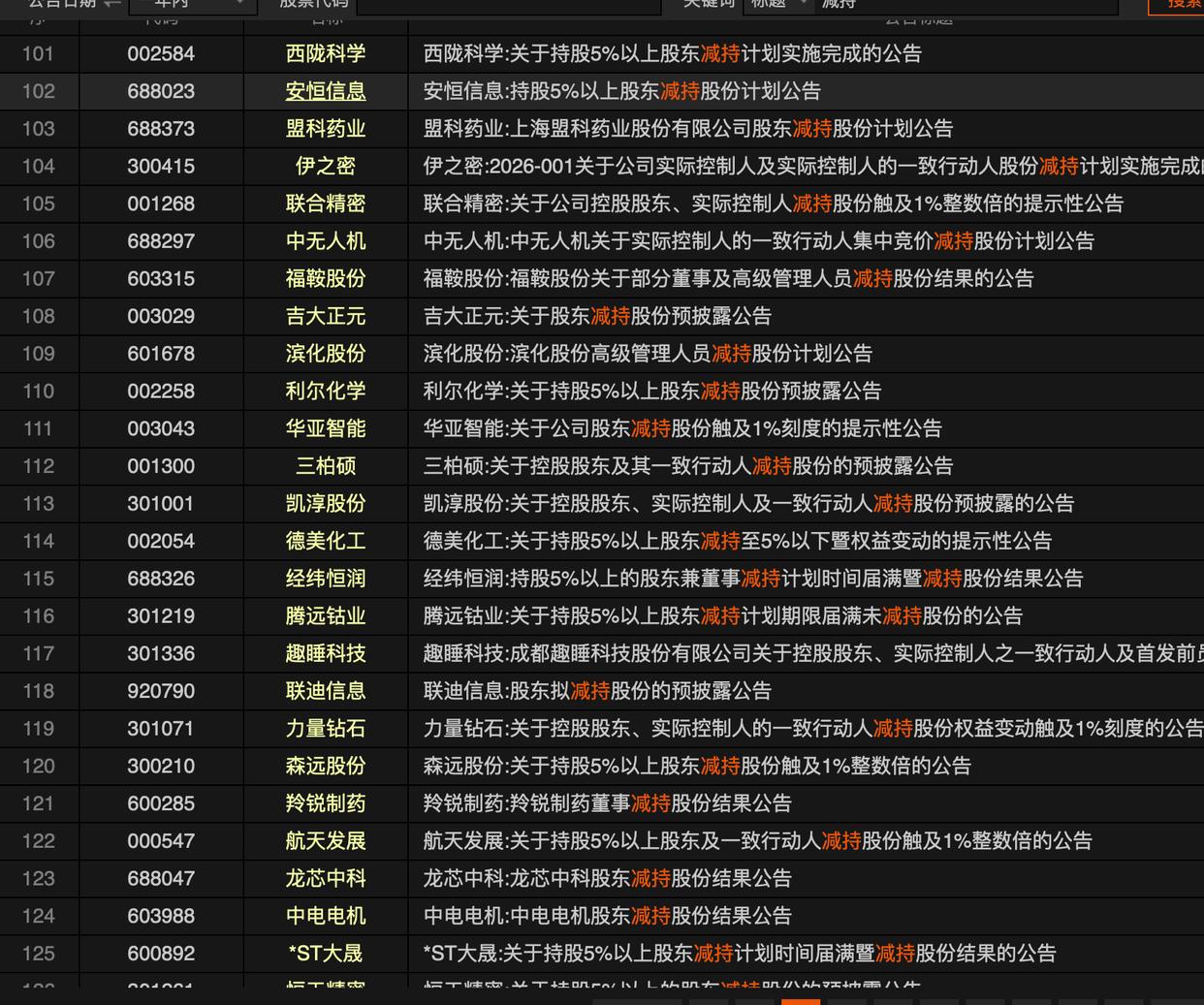This screenshot has width=1204, height=1005.
Task: Open *ST大晟 减持股份结果的公告 title
Action: pyautogui.click(x=739, y=954)
